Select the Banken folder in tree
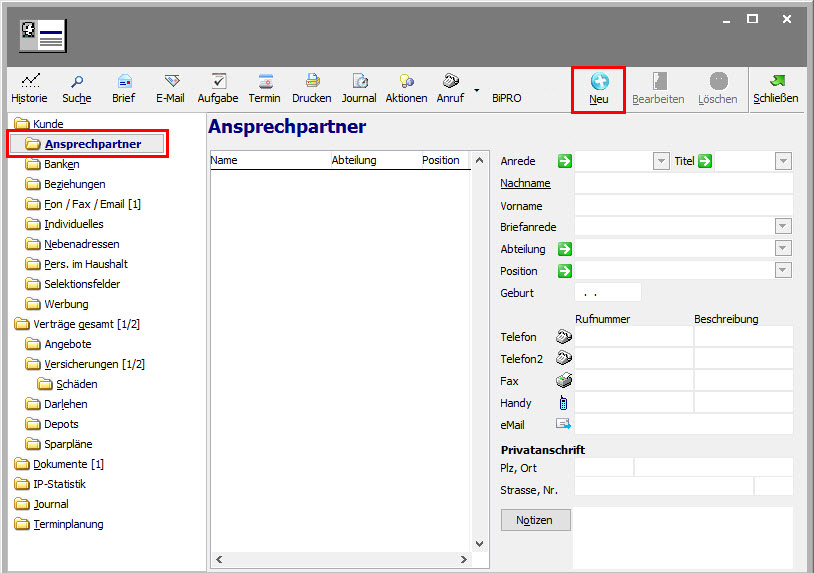814x573 pixels. 62,164
